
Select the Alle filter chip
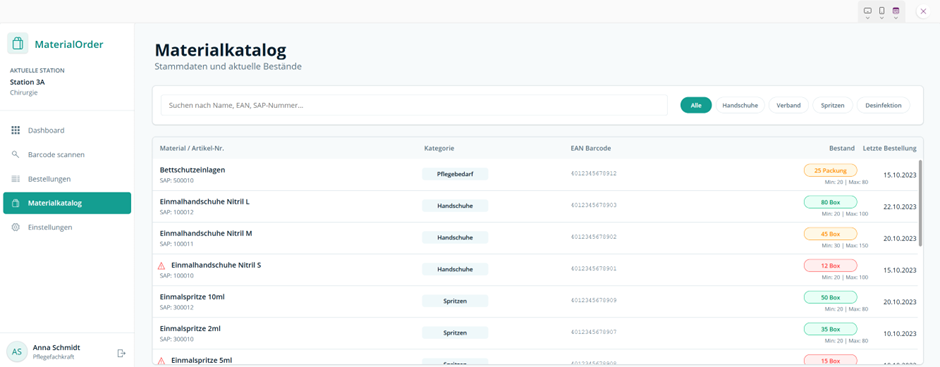click(x=696, y=105)
